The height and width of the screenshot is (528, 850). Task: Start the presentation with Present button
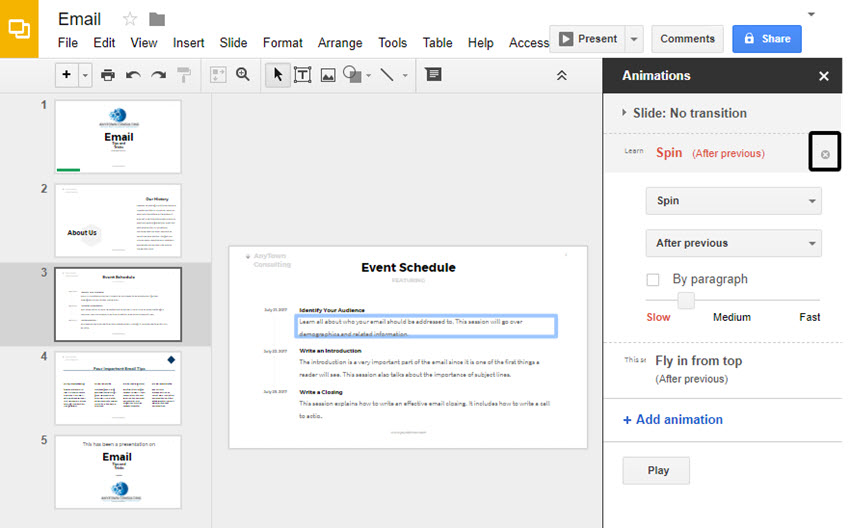coord(588,39)
